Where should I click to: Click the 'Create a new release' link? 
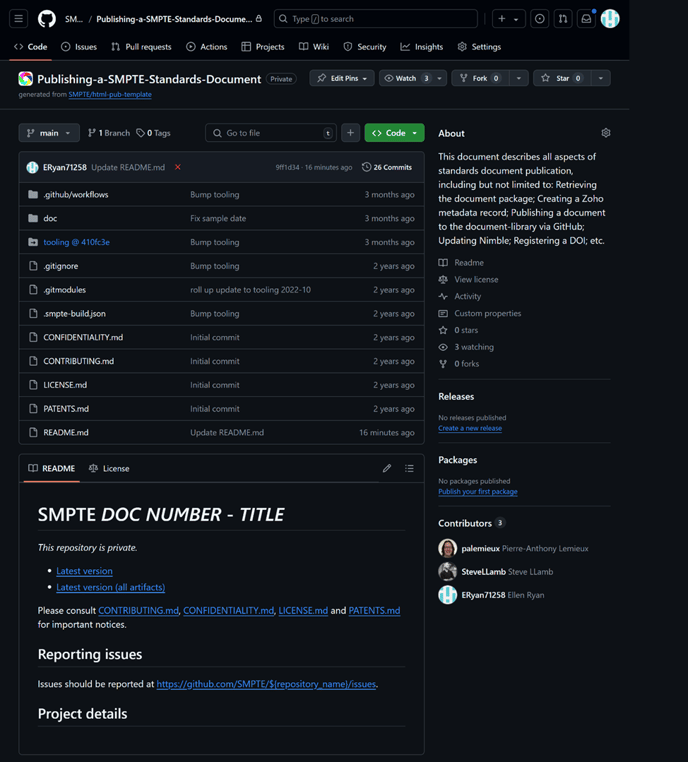click(470, 428)
